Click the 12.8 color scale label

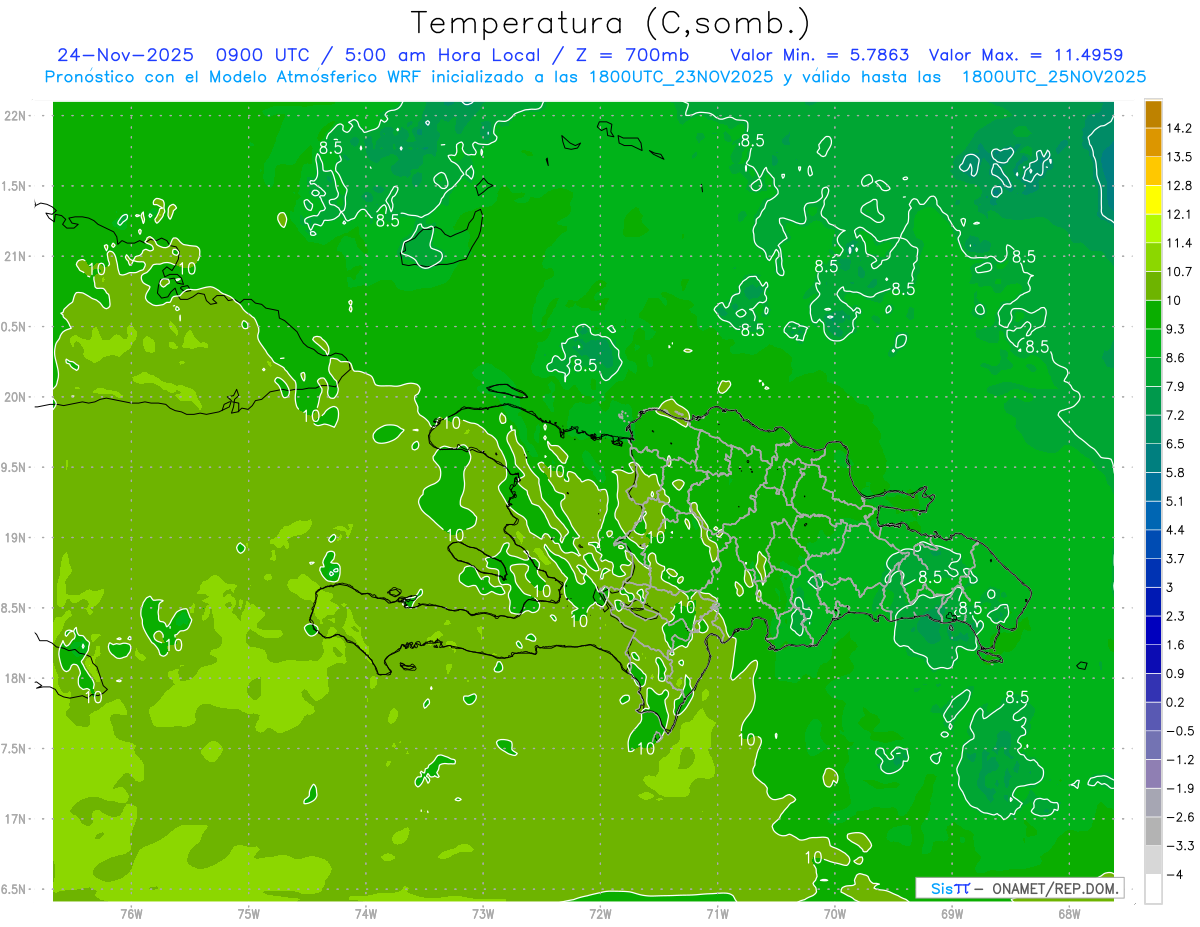[1179, 186]
